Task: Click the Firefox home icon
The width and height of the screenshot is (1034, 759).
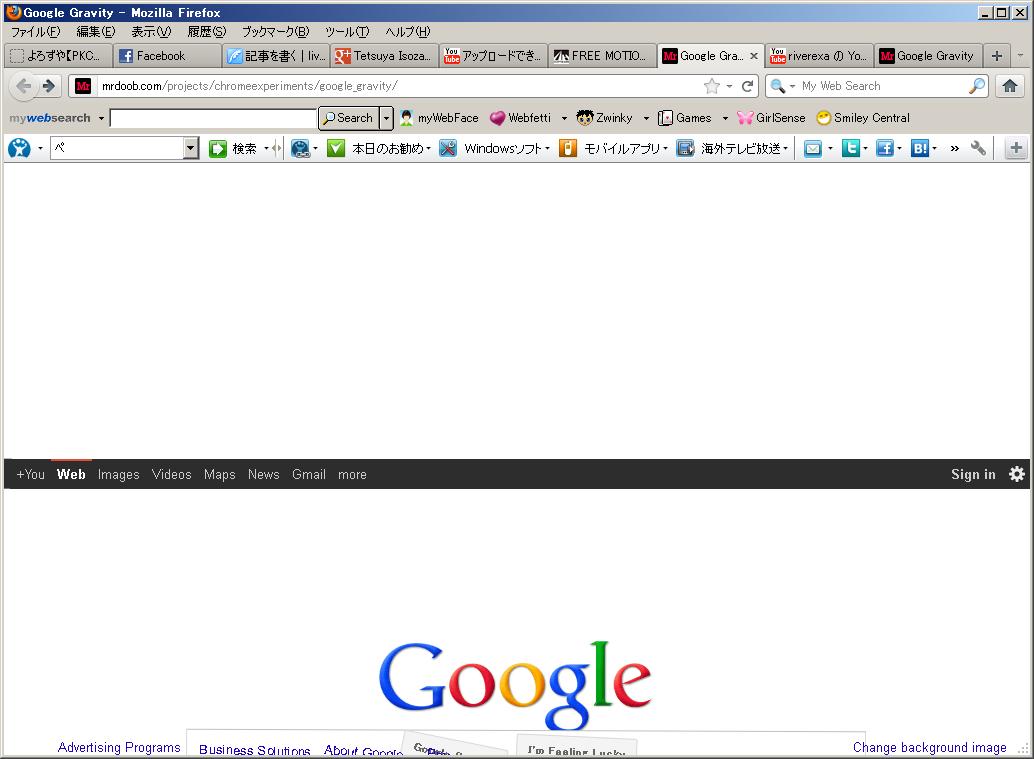Action: point(1010,86)
